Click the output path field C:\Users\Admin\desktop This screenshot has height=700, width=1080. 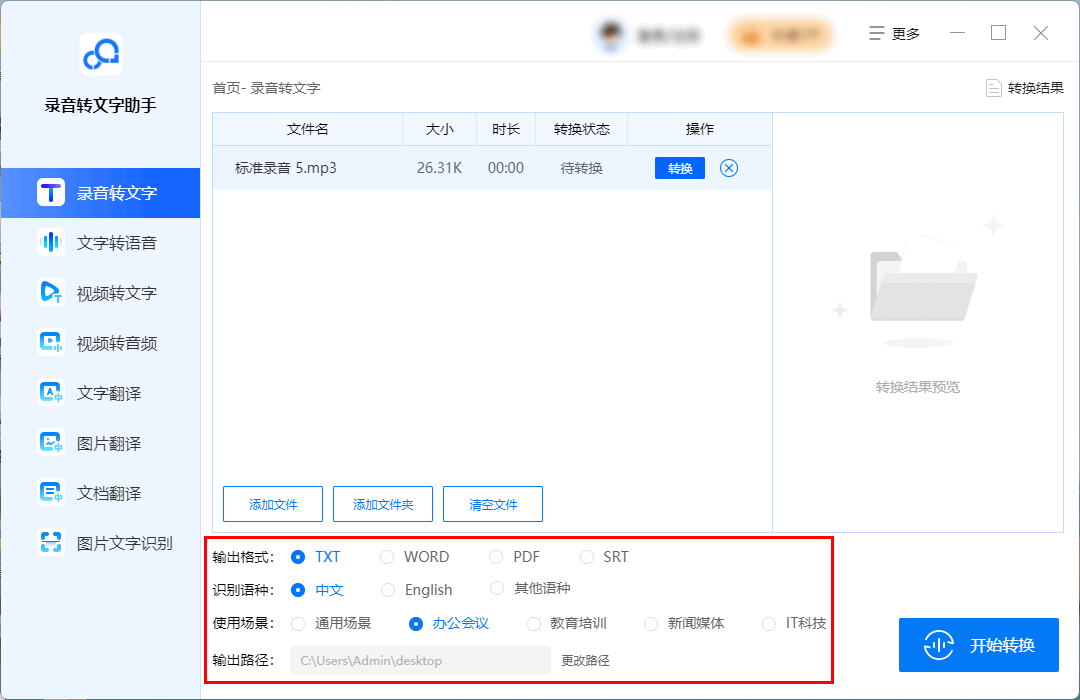[420, 660]
